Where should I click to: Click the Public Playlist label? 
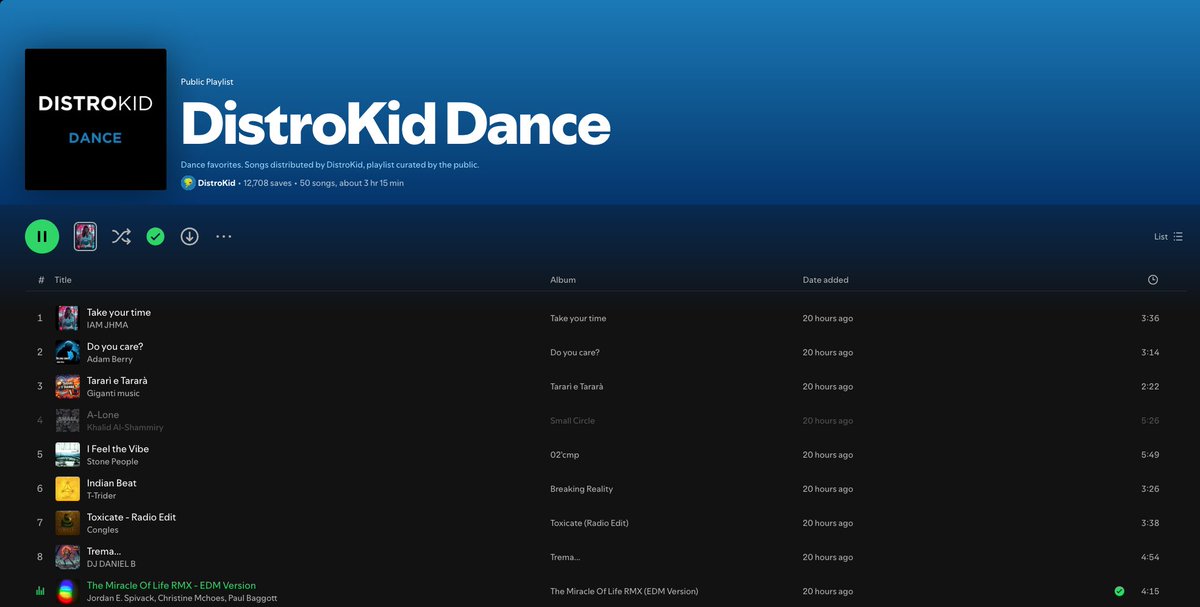[207, 82]
